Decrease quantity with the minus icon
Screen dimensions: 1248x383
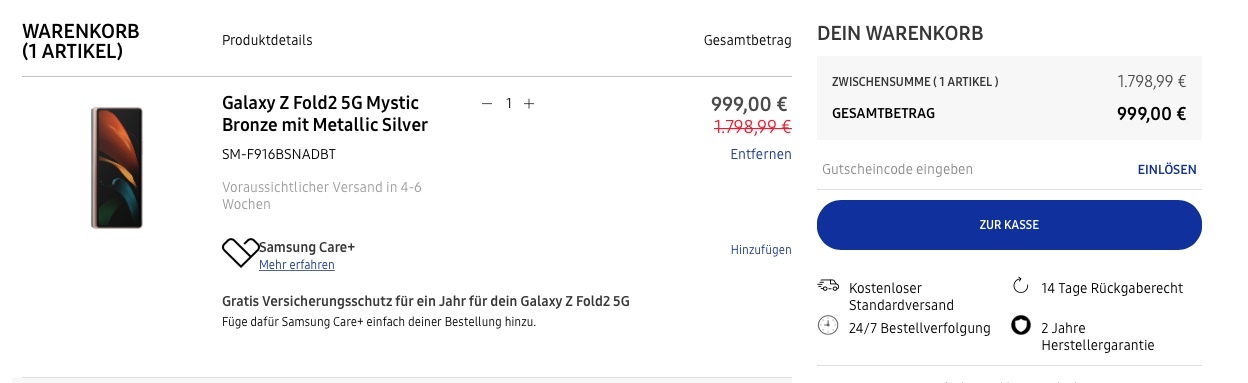point(487,104)
